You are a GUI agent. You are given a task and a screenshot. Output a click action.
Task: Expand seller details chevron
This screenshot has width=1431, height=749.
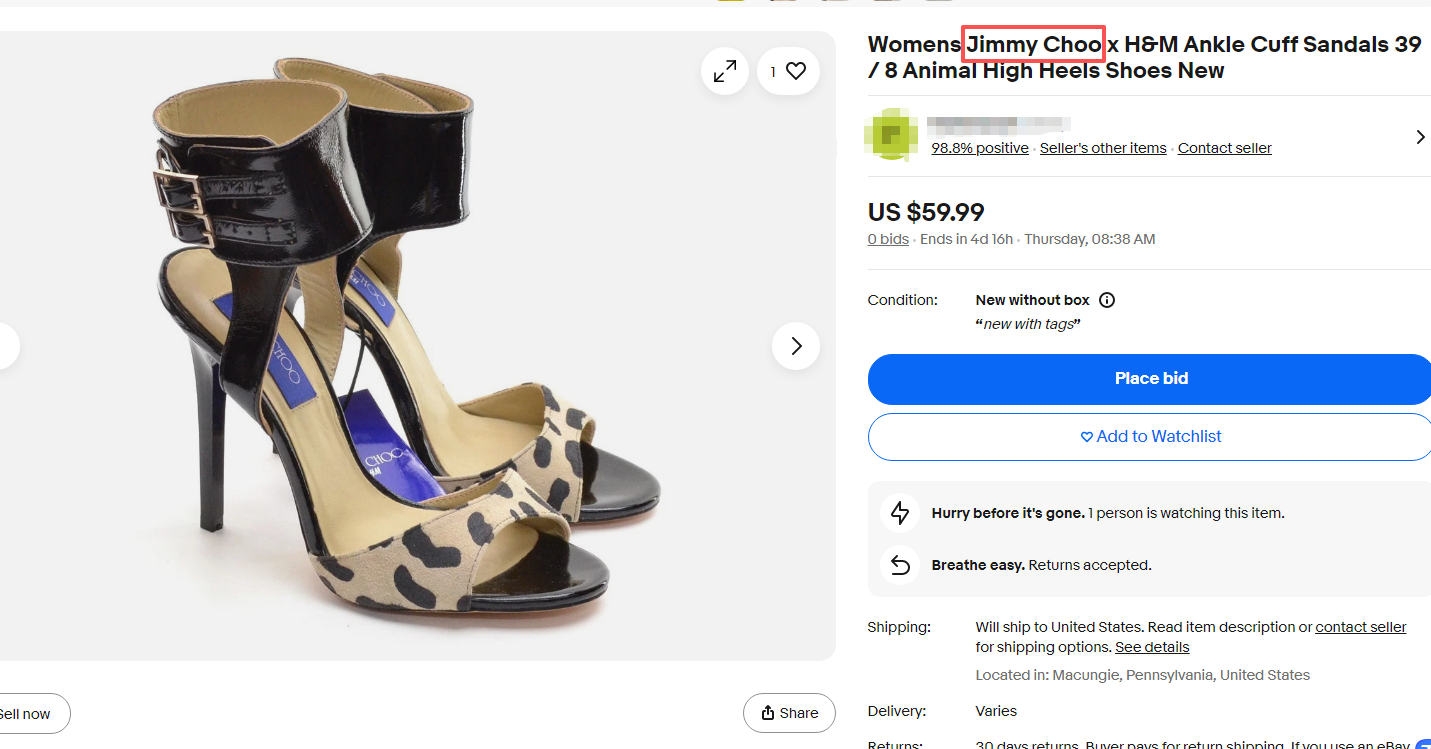click(x=1420, y=137)
